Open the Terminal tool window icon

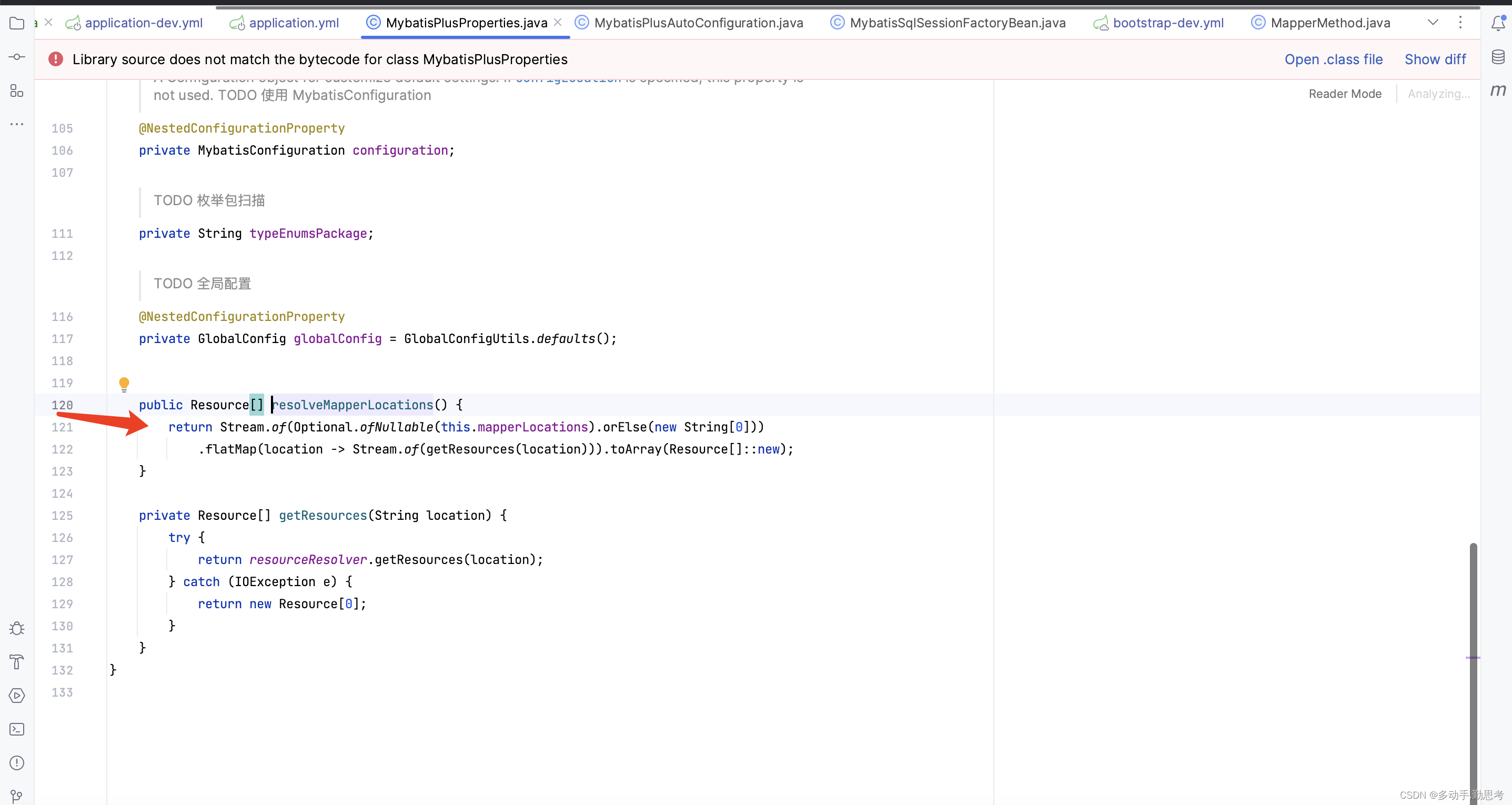click(x=16, y=729)
